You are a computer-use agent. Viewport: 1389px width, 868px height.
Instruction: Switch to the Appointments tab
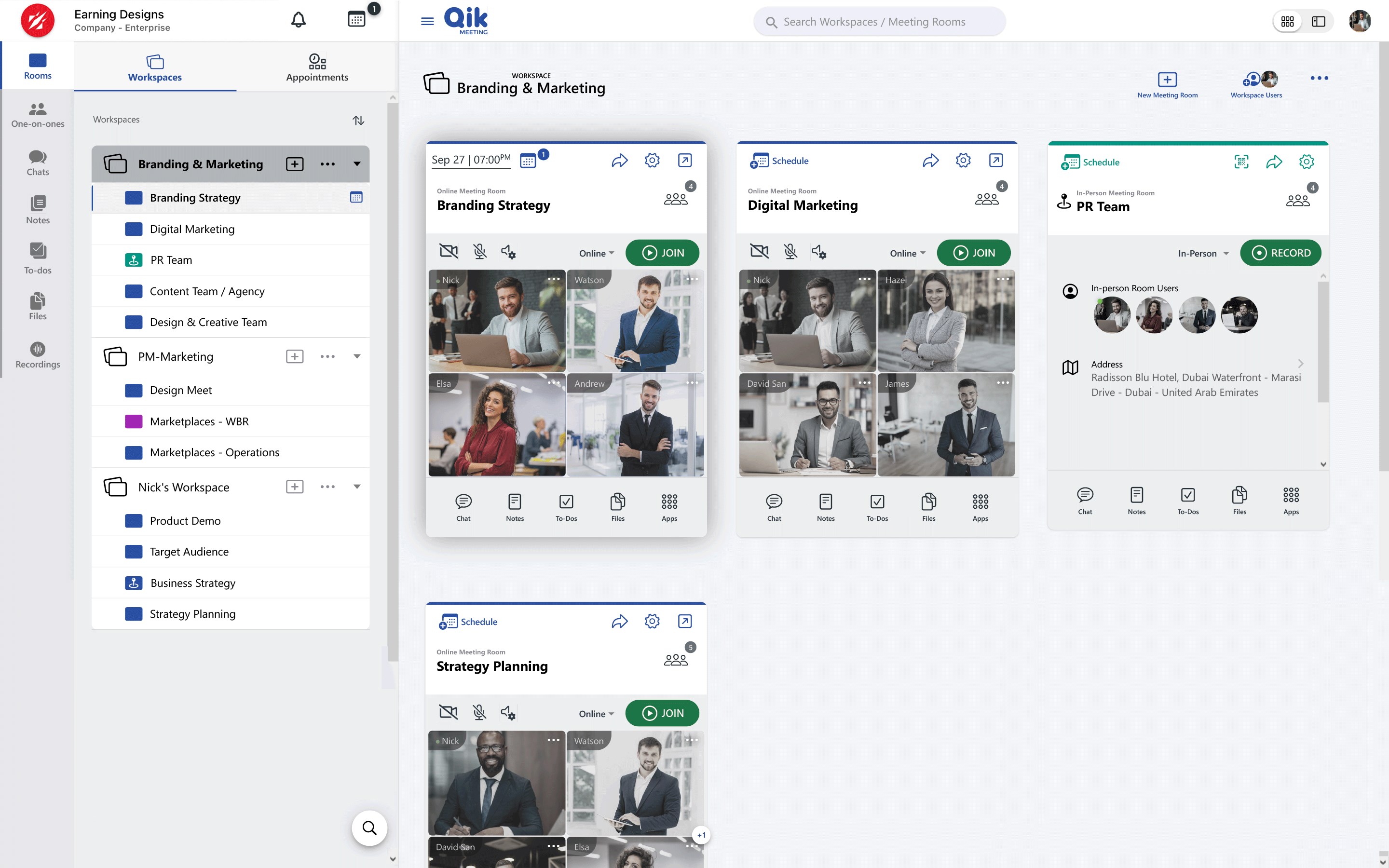[317, 67]
